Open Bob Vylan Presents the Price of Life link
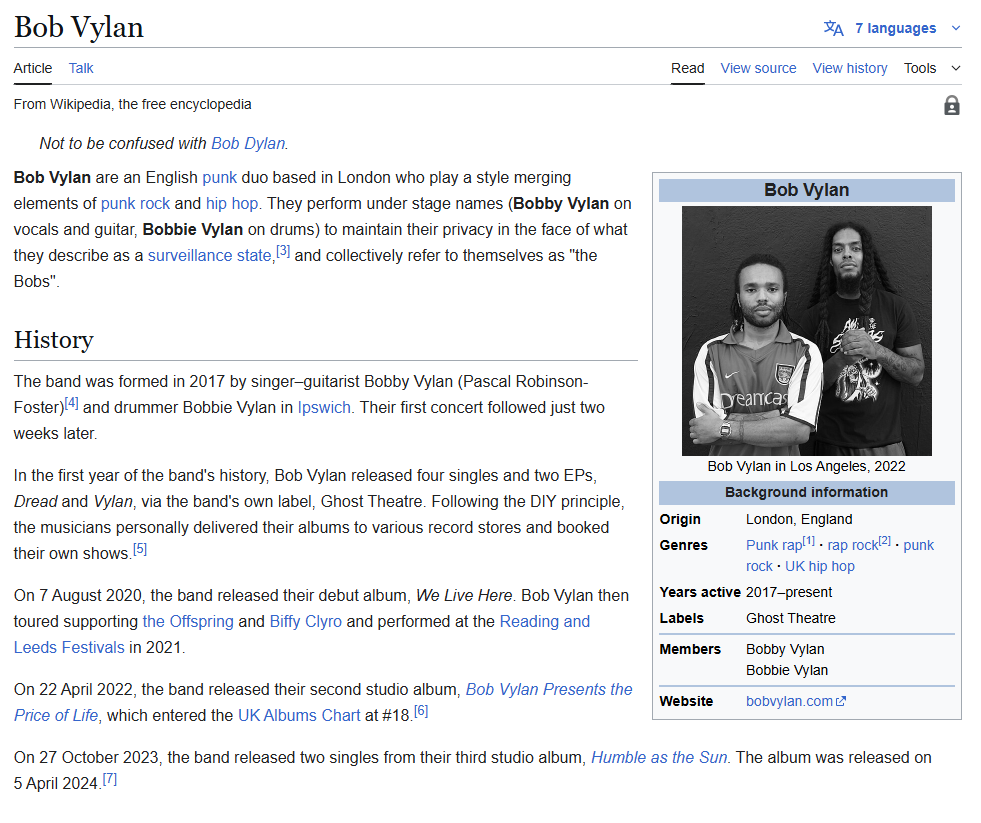 pos(323,702)
